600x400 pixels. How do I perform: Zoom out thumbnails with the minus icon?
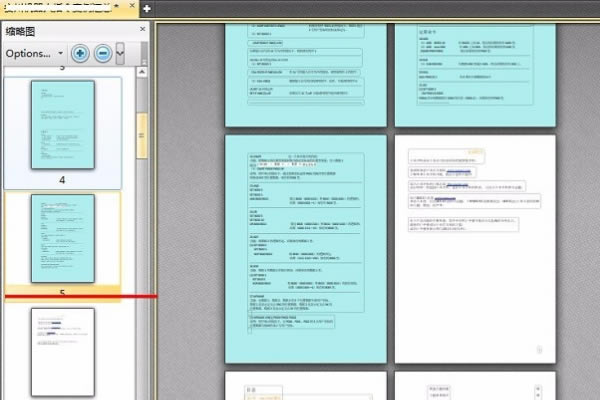[103, 53]
